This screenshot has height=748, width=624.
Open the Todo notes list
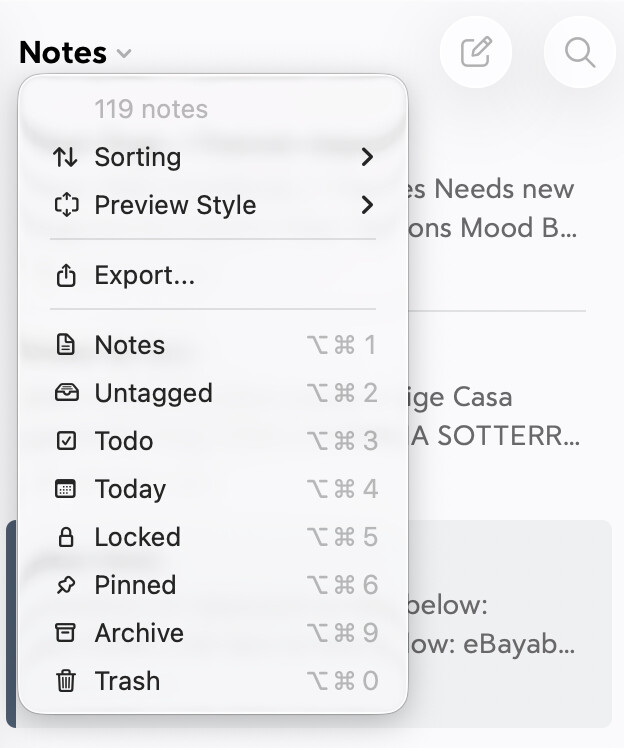(x=124, y=441)
